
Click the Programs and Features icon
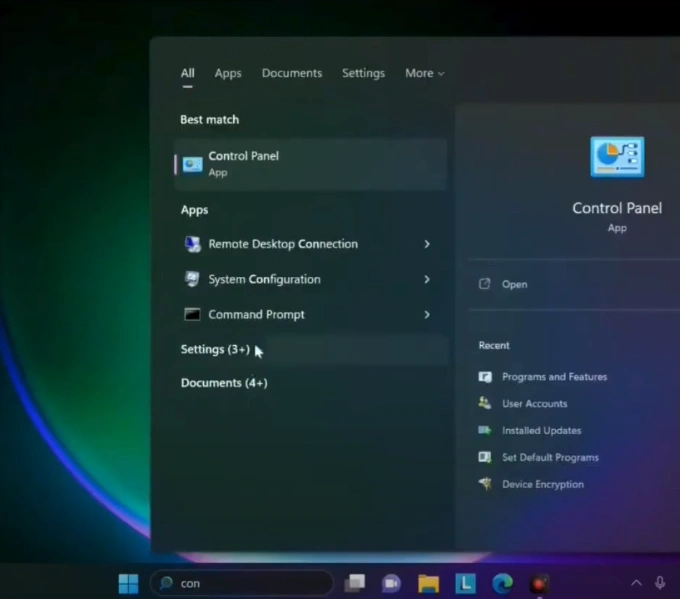click(x=485, y=377)
